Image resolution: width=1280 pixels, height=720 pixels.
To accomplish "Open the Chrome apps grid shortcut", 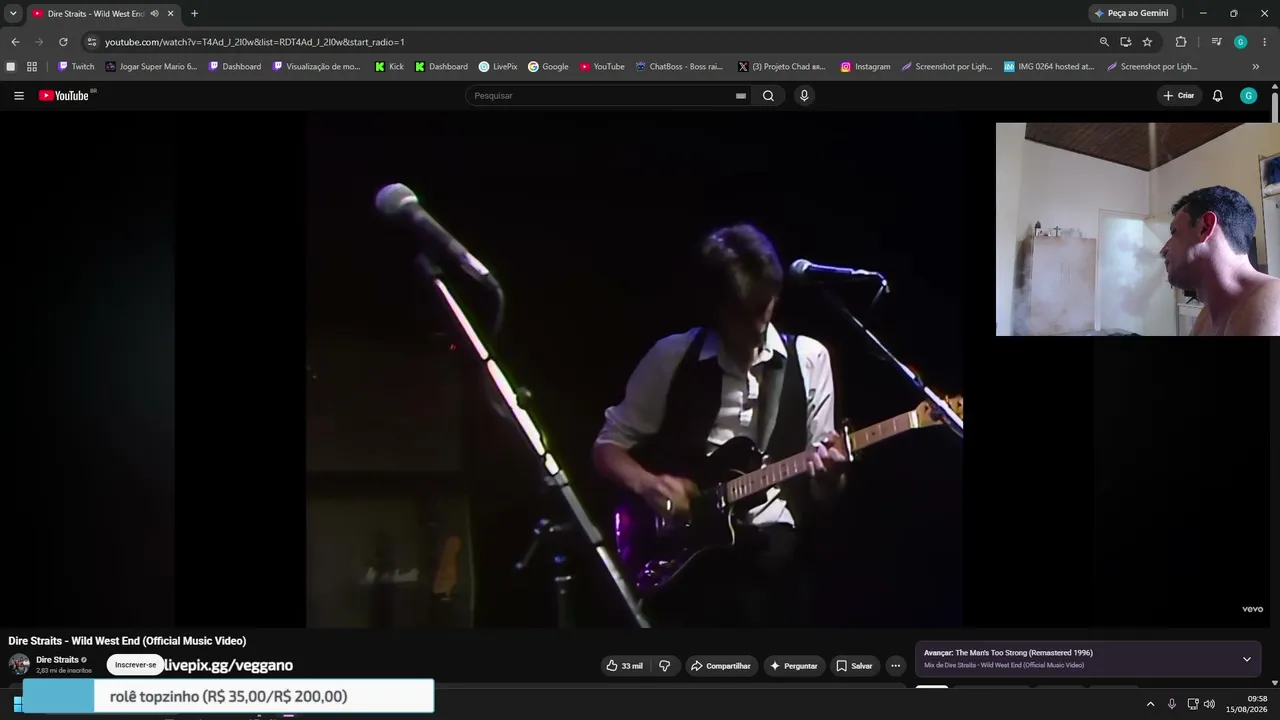I will (32, 67).
